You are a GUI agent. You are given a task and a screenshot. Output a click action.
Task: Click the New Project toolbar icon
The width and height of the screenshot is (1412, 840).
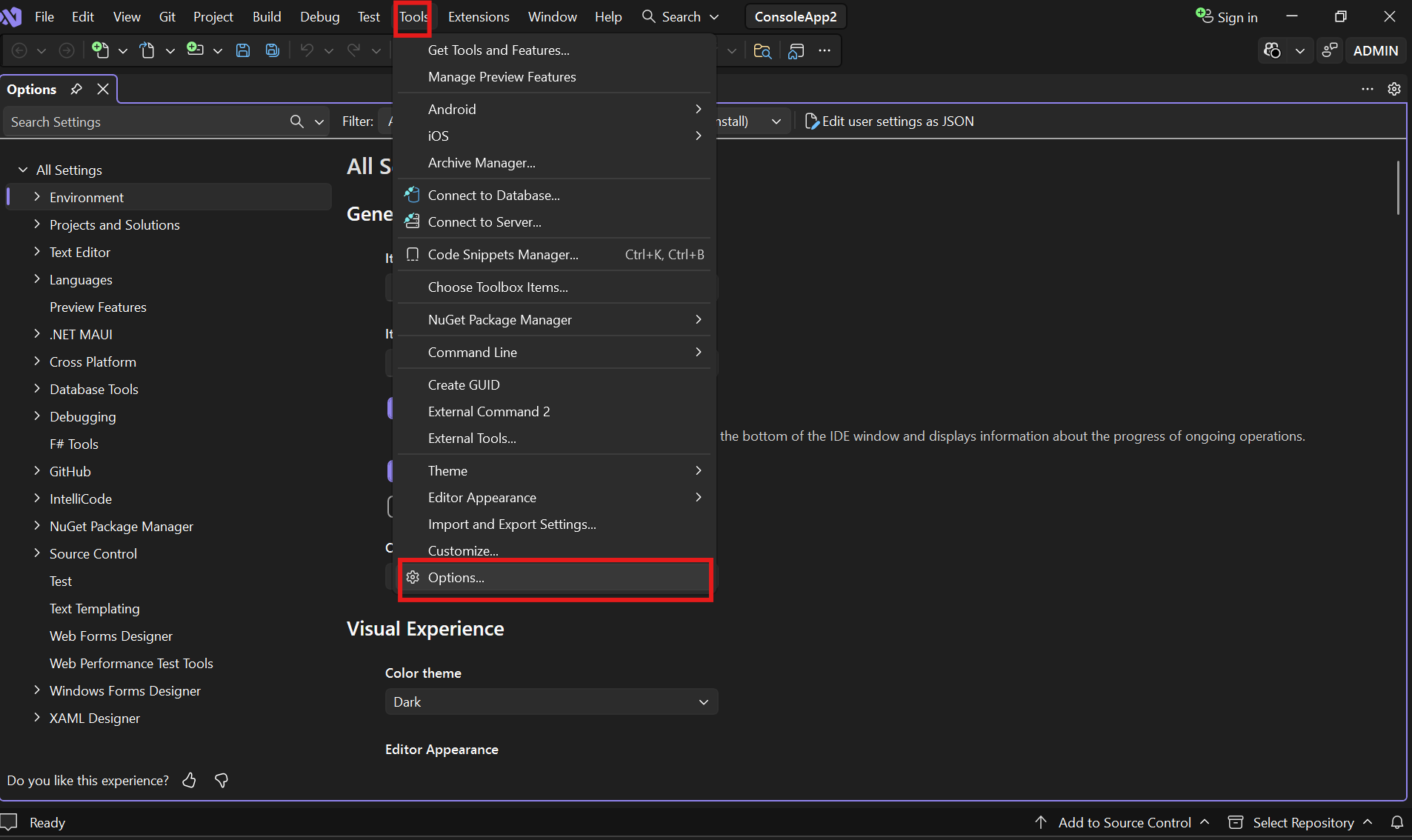[101, 50]
